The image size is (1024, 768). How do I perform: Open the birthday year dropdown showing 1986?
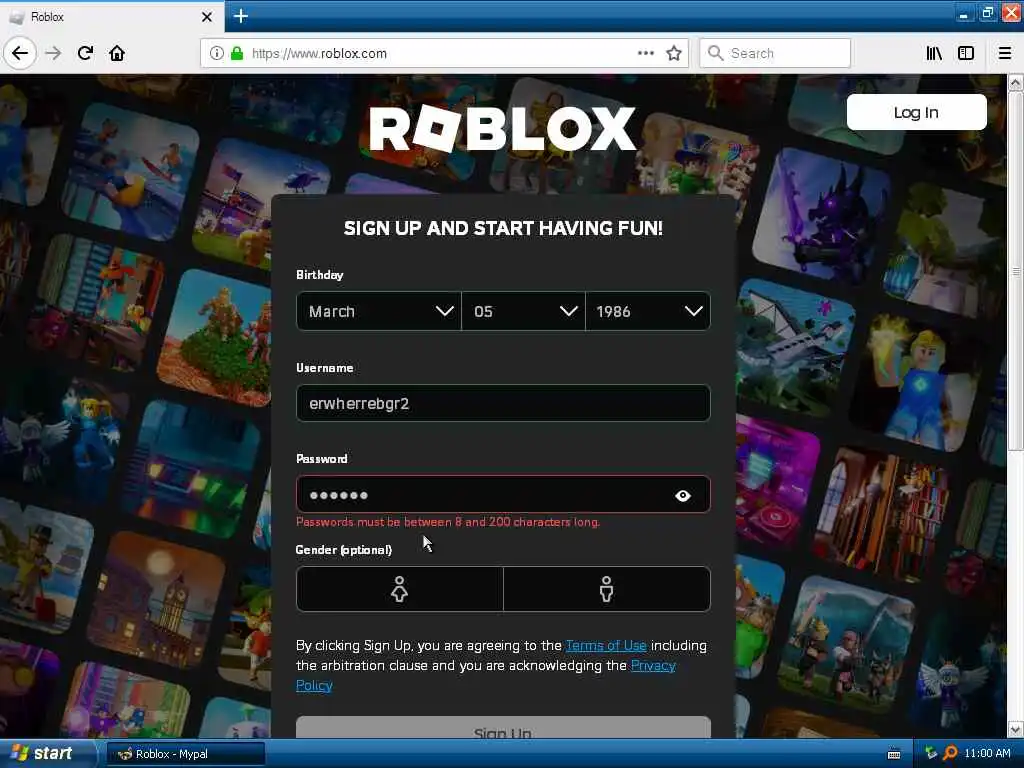click(x=648, y=311)
